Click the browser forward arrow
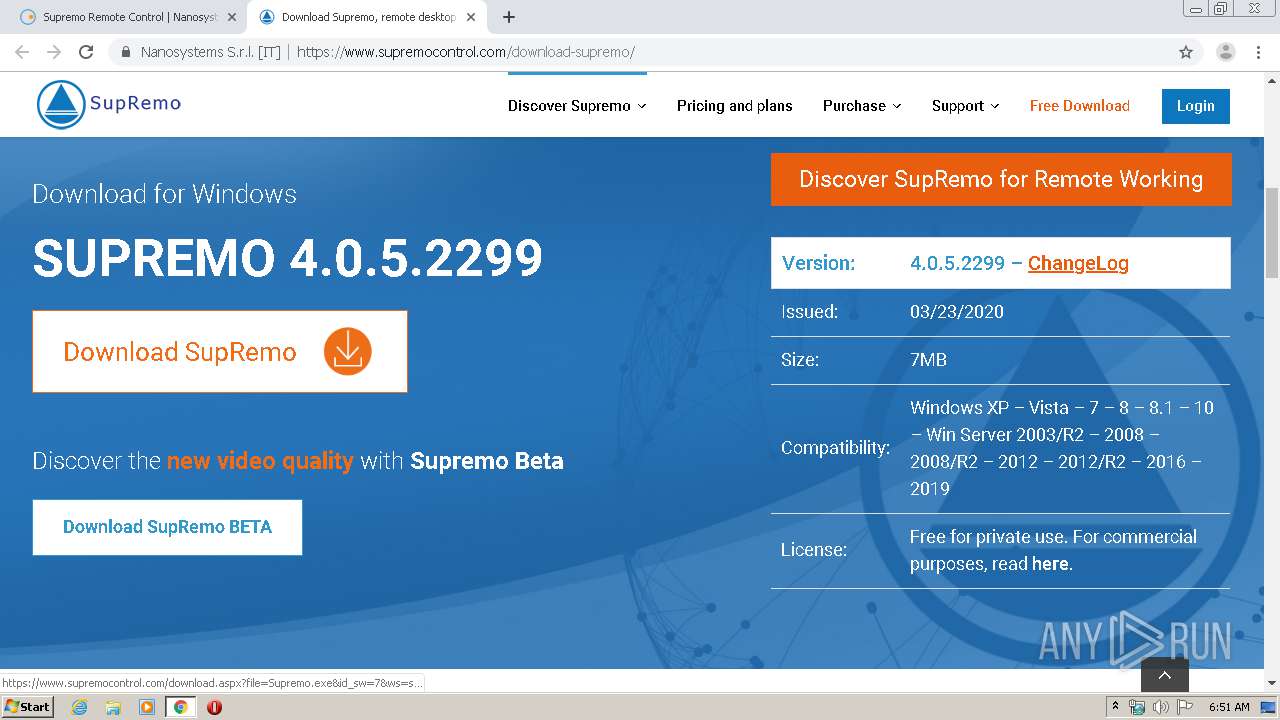Viewport: 1280px width, 720px height. (54, 52)
